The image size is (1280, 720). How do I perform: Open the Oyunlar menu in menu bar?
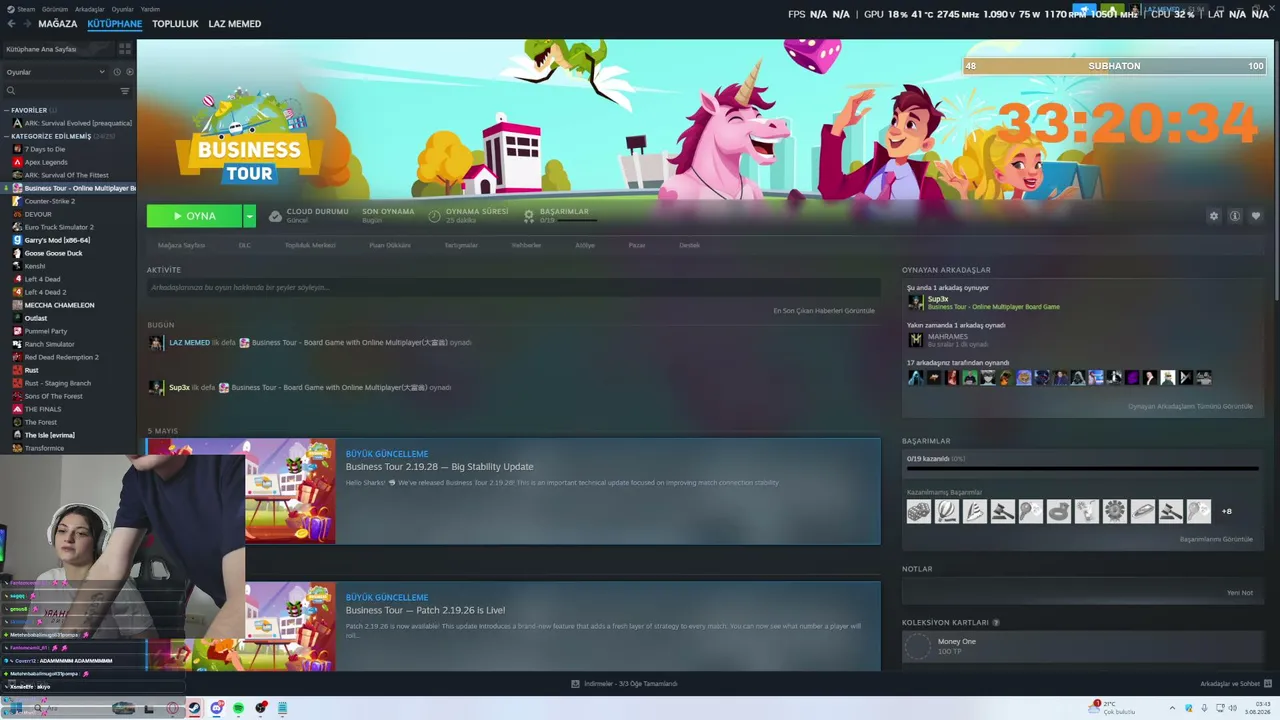click(x=122, y=9)
